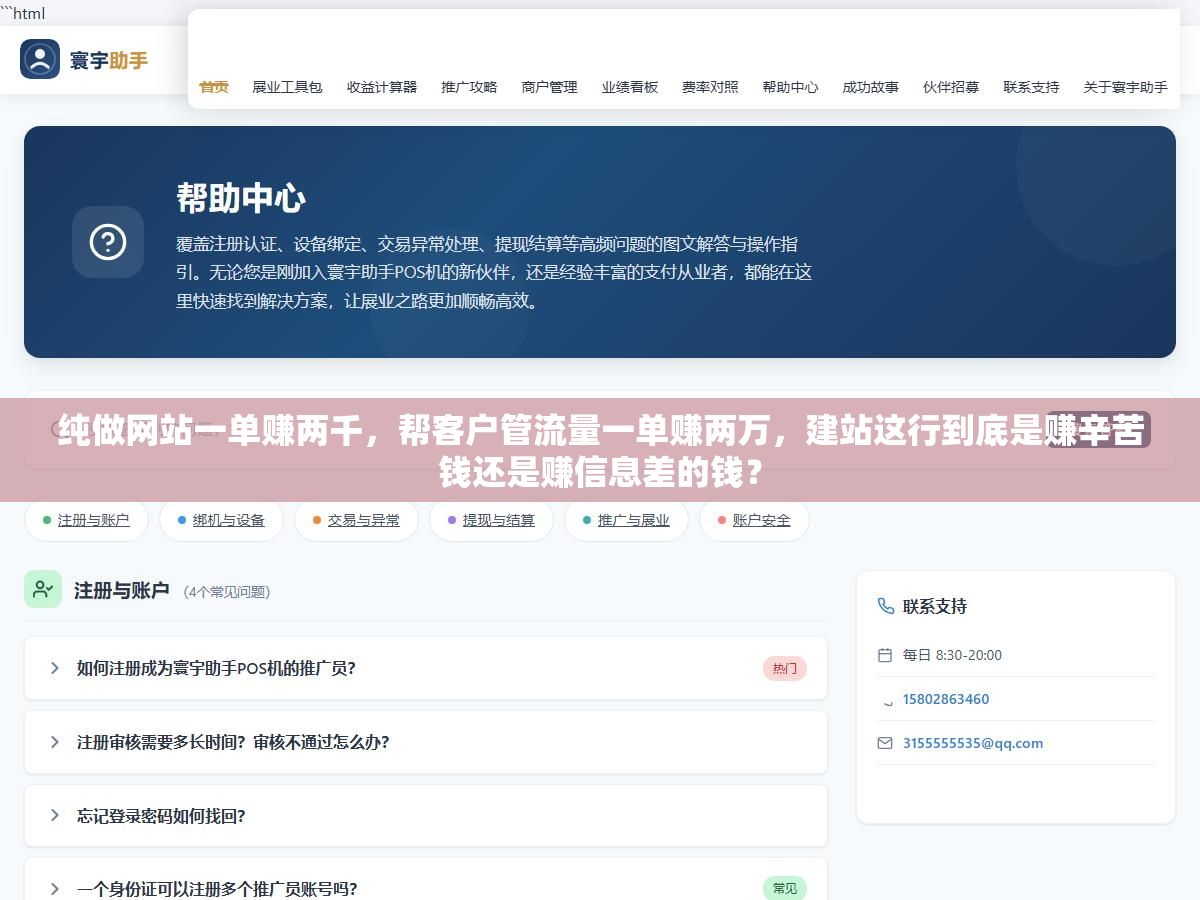Select the 注册与账户 category pill

click(86, 520)
